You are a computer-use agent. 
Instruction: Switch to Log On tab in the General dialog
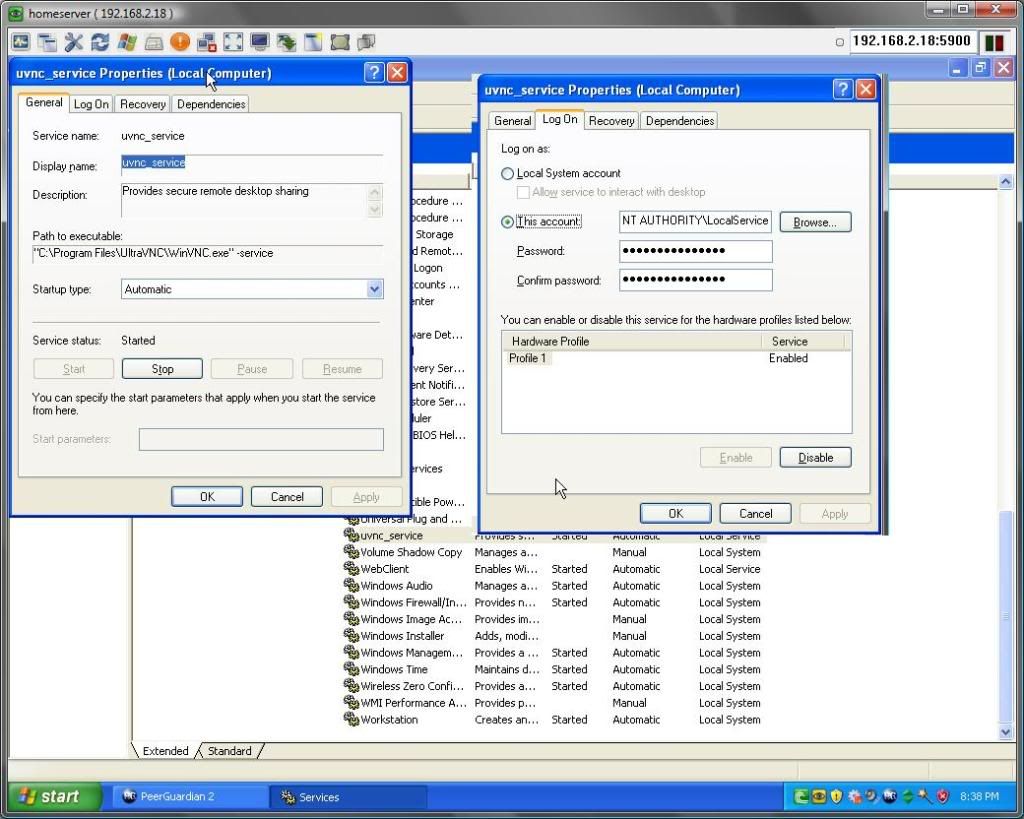pos(91,104)
